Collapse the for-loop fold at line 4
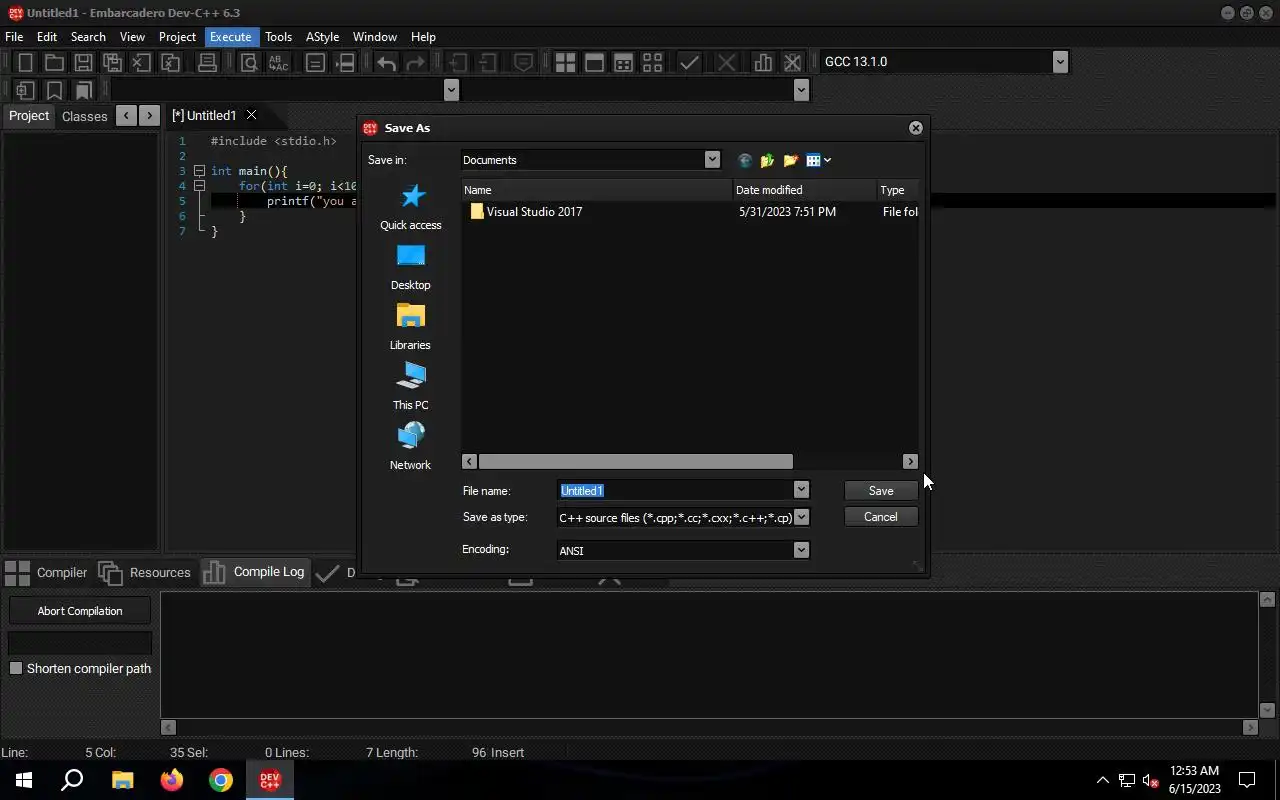1280x800 pixels. (x=199, y=186)
